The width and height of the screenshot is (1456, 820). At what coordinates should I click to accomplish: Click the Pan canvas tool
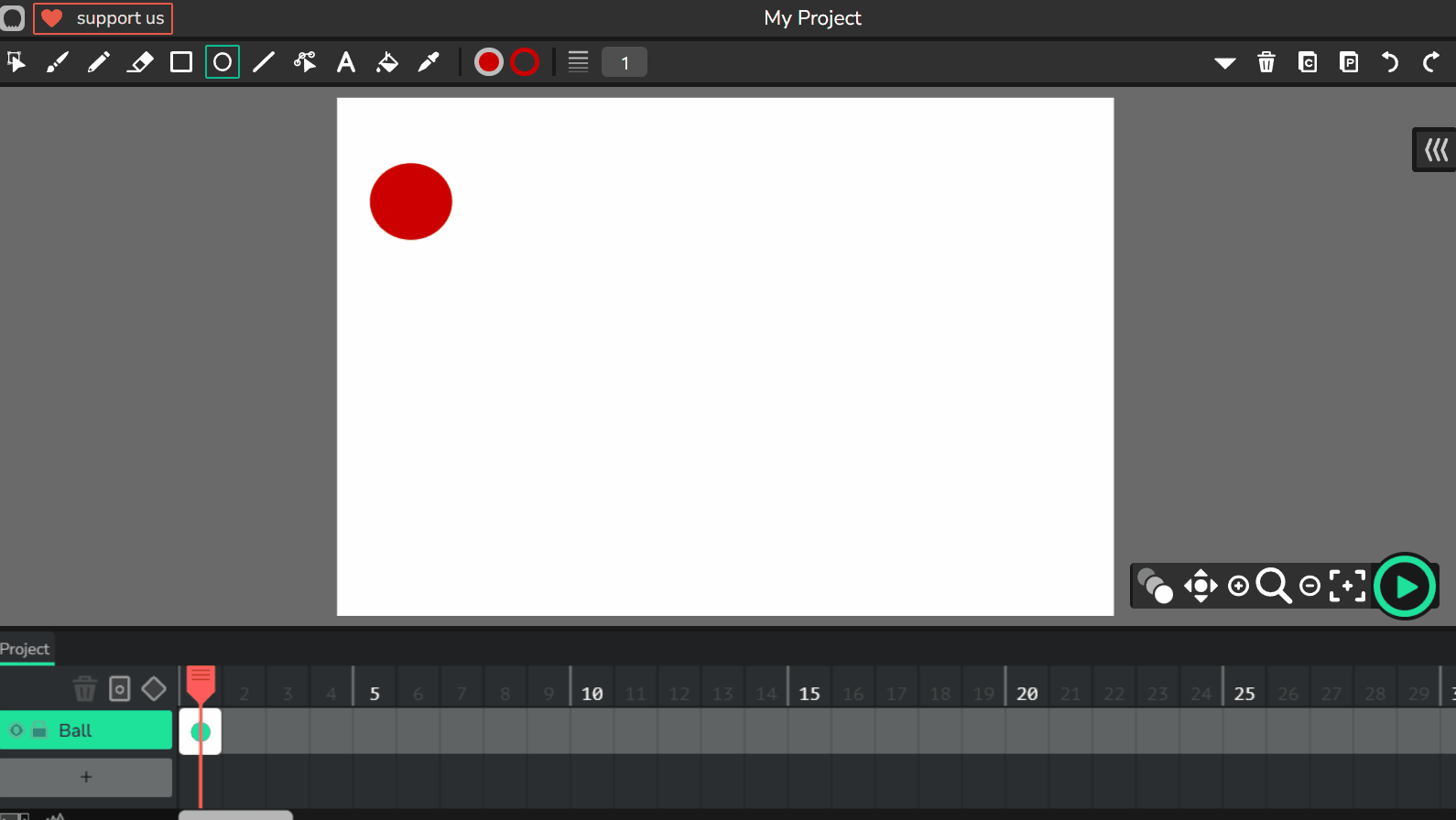tap(1201, 586)
